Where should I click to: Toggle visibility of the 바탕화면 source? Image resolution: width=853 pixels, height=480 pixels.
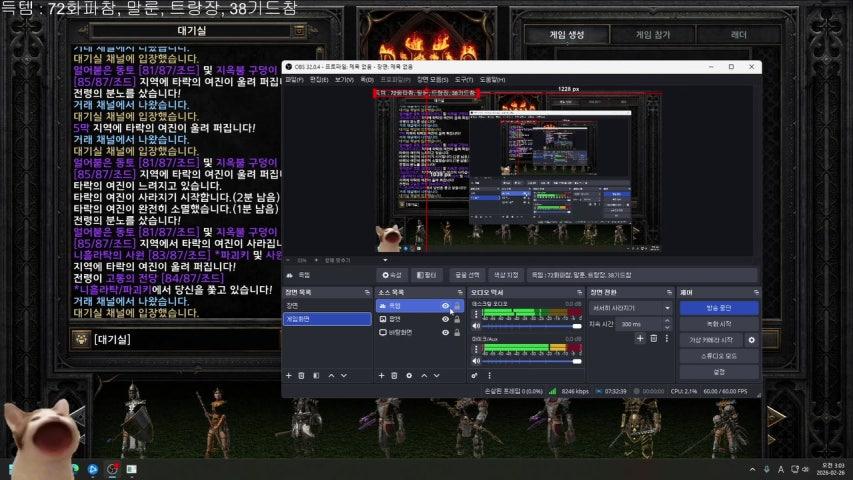pos(446,333)
